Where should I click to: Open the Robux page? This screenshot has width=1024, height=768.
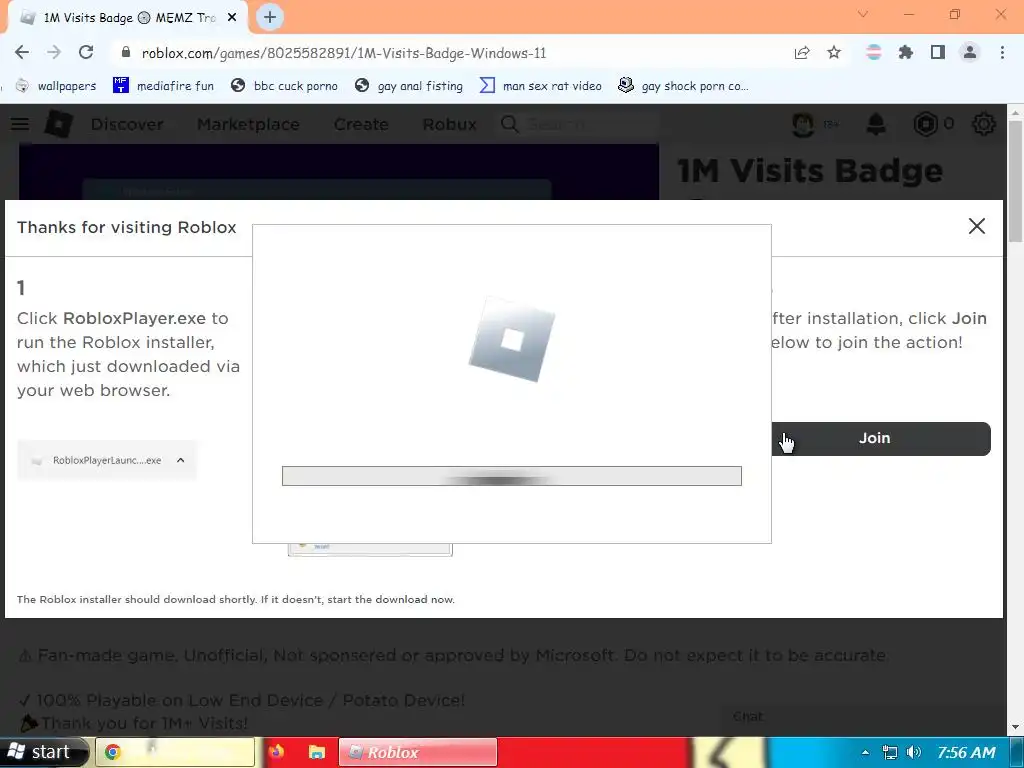[449, 124]
